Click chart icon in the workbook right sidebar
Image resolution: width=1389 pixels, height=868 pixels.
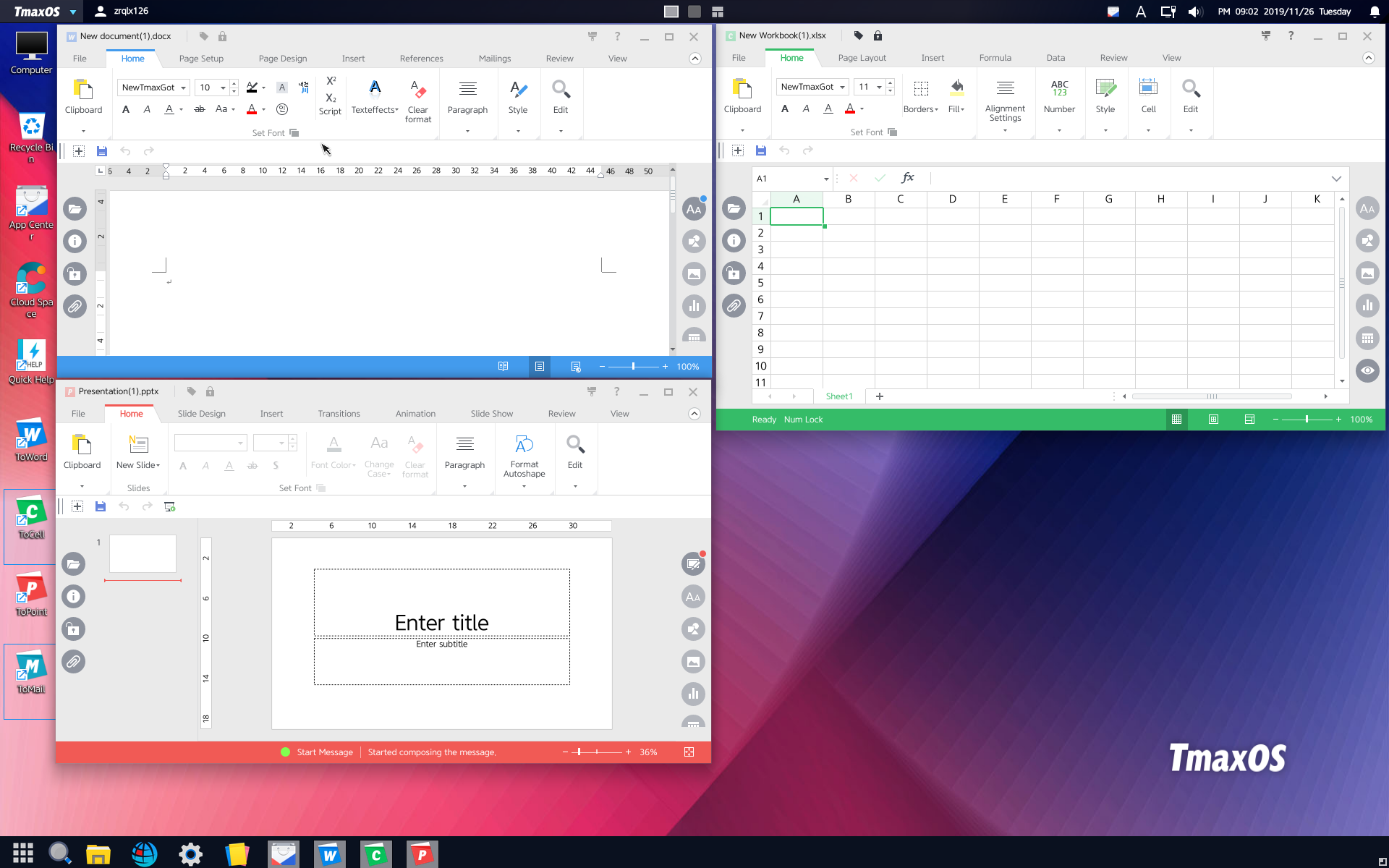pos(1367,305)
